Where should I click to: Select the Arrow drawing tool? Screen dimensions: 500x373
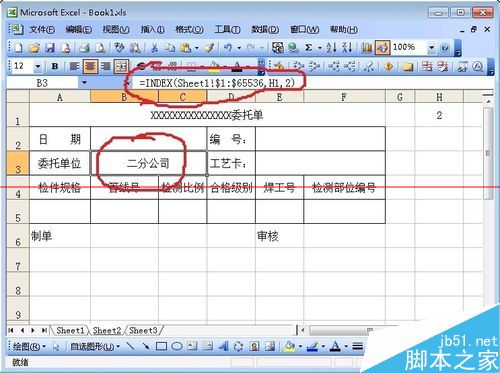point(146,346)
